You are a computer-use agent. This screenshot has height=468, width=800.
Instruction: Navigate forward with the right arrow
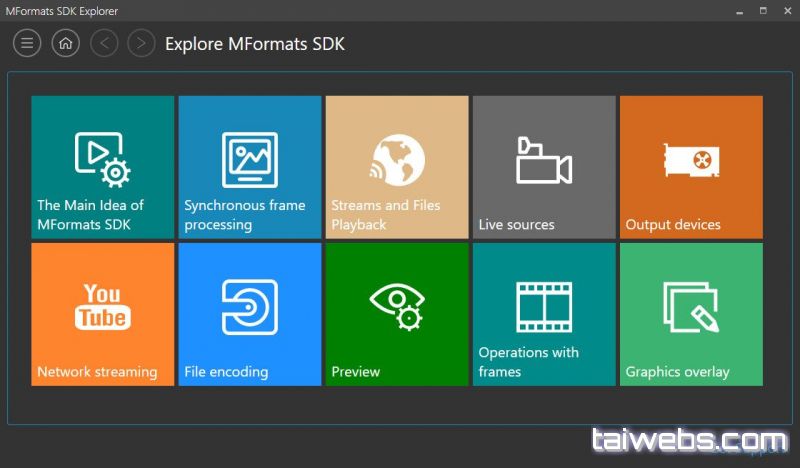[142, 43]
